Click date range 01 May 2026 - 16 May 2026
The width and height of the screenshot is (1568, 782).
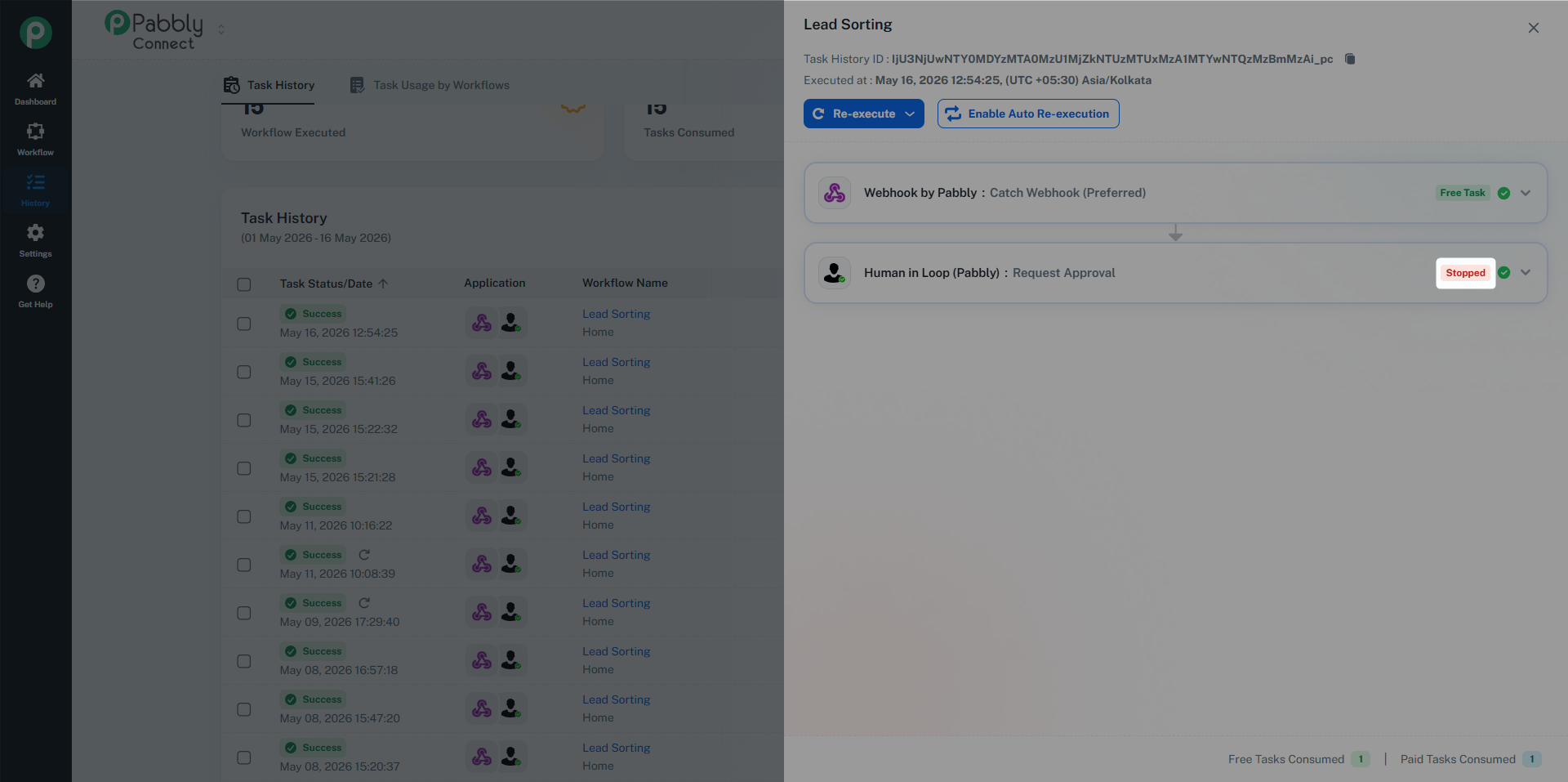pyautogui.click(x=316, y=238)
